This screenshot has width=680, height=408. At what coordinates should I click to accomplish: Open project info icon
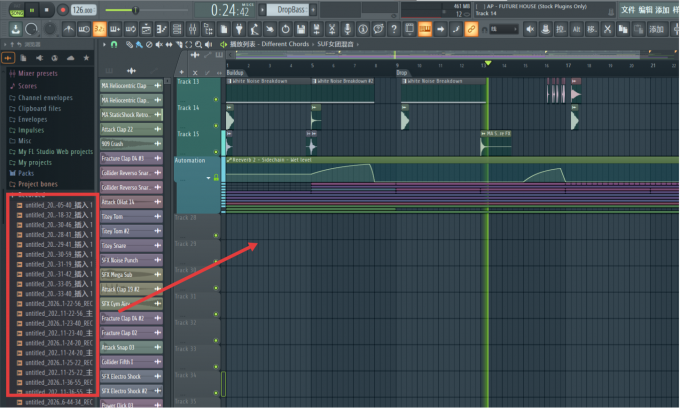[363, 29]
